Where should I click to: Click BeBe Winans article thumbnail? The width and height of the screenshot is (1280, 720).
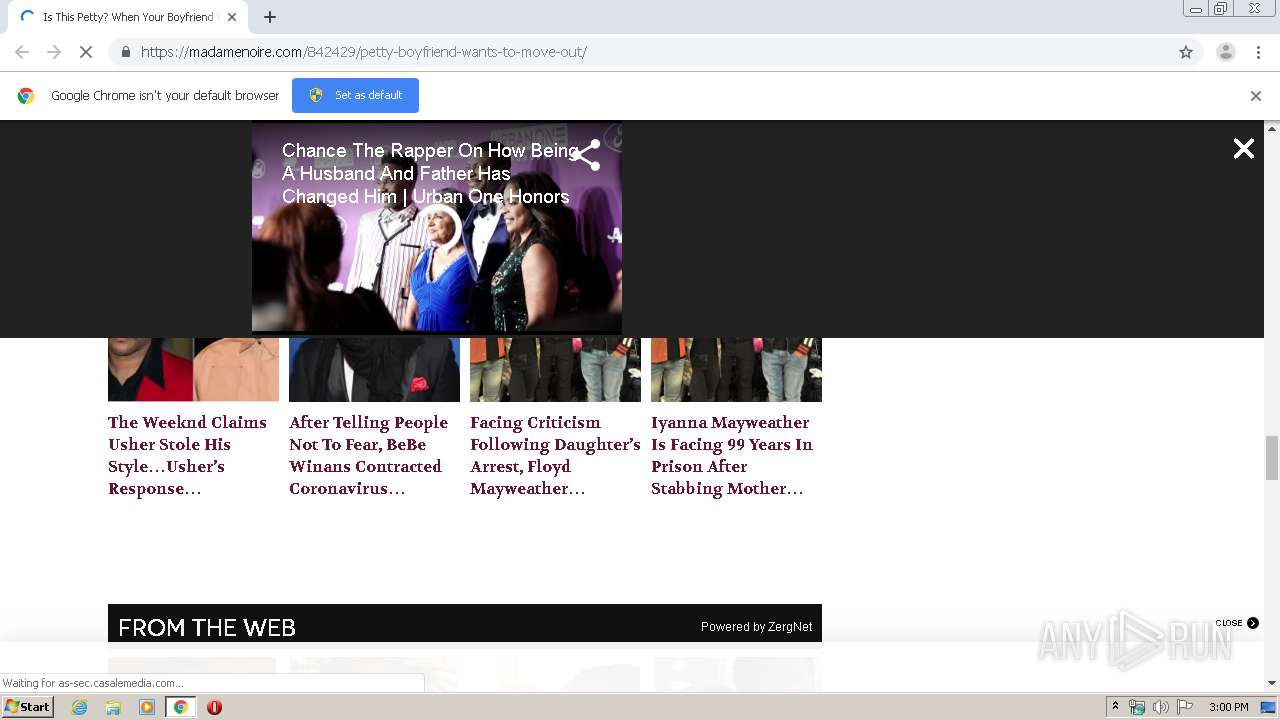pos(374,370)
